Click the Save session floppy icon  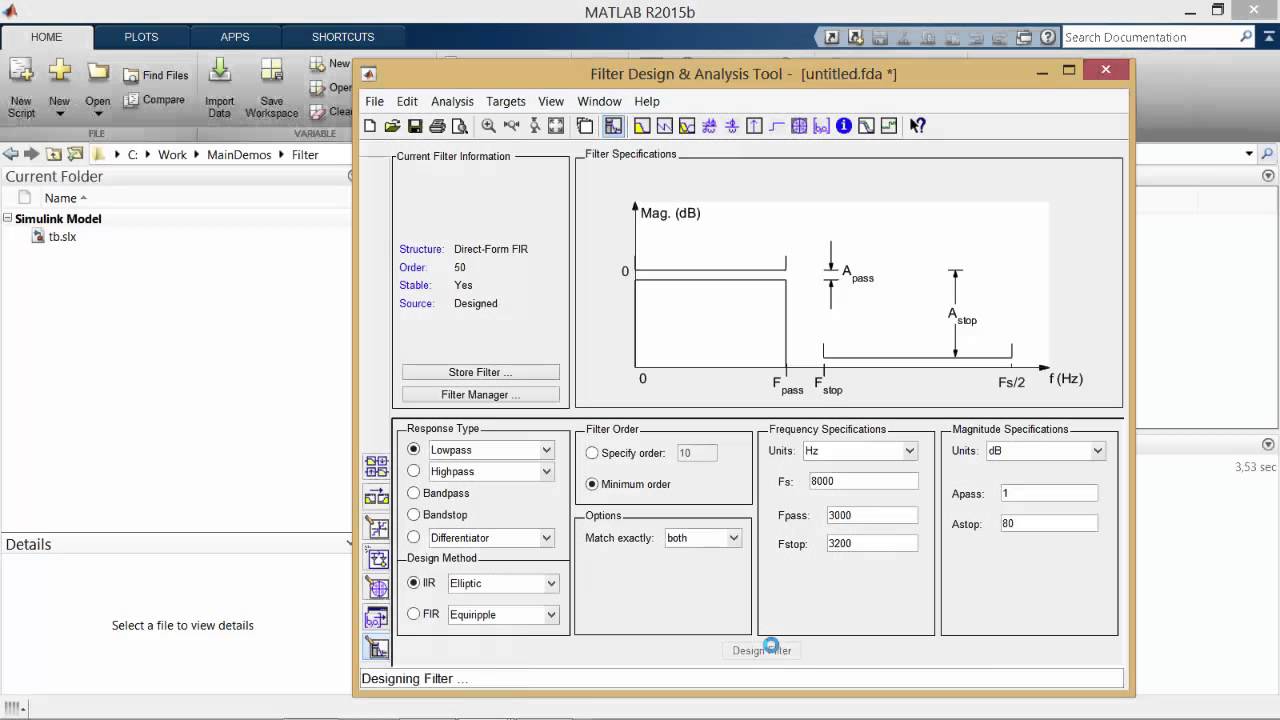[x=414, y=126]
